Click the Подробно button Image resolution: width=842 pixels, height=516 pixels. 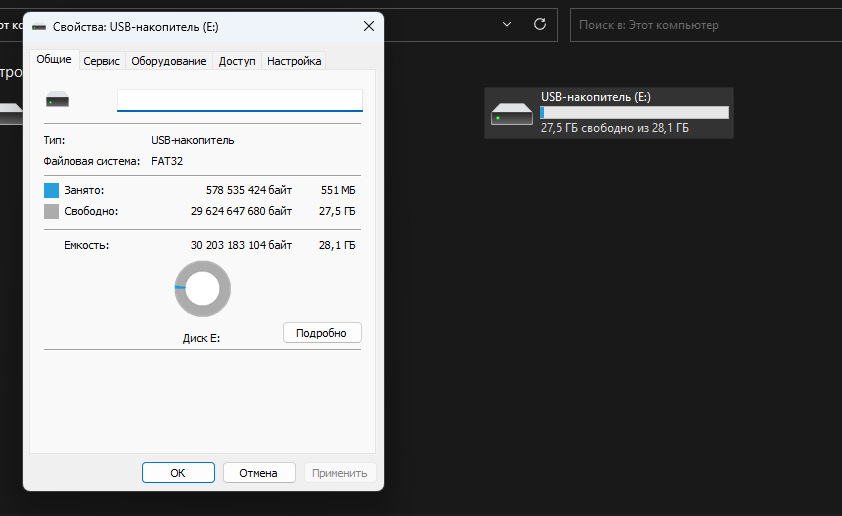click(322, 333)
